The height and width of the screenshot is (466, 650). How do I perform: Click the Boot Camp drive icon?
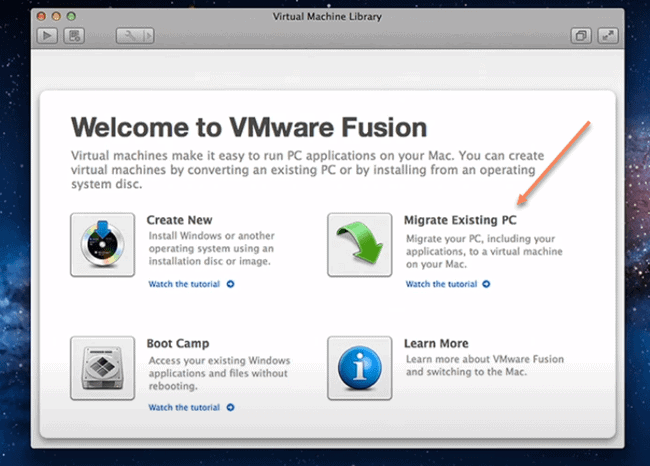[x=102, y=368]
